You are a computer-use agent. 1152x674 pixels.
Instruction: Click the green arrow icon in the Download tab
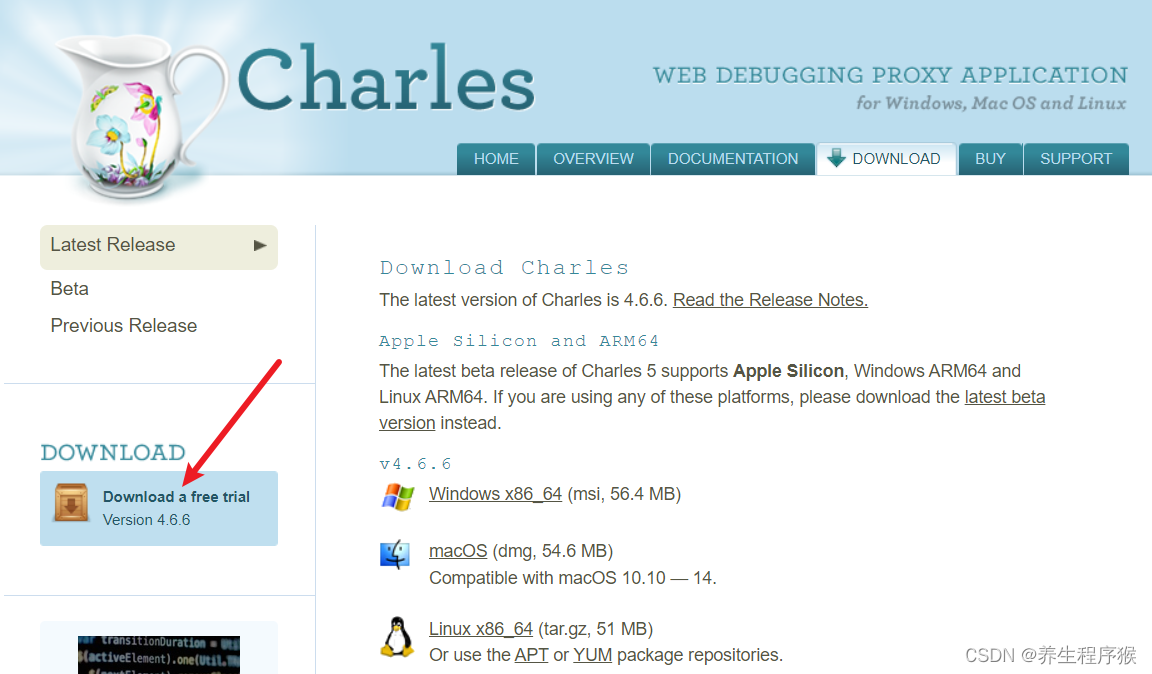pyautogui.click(x=836, y=157)
